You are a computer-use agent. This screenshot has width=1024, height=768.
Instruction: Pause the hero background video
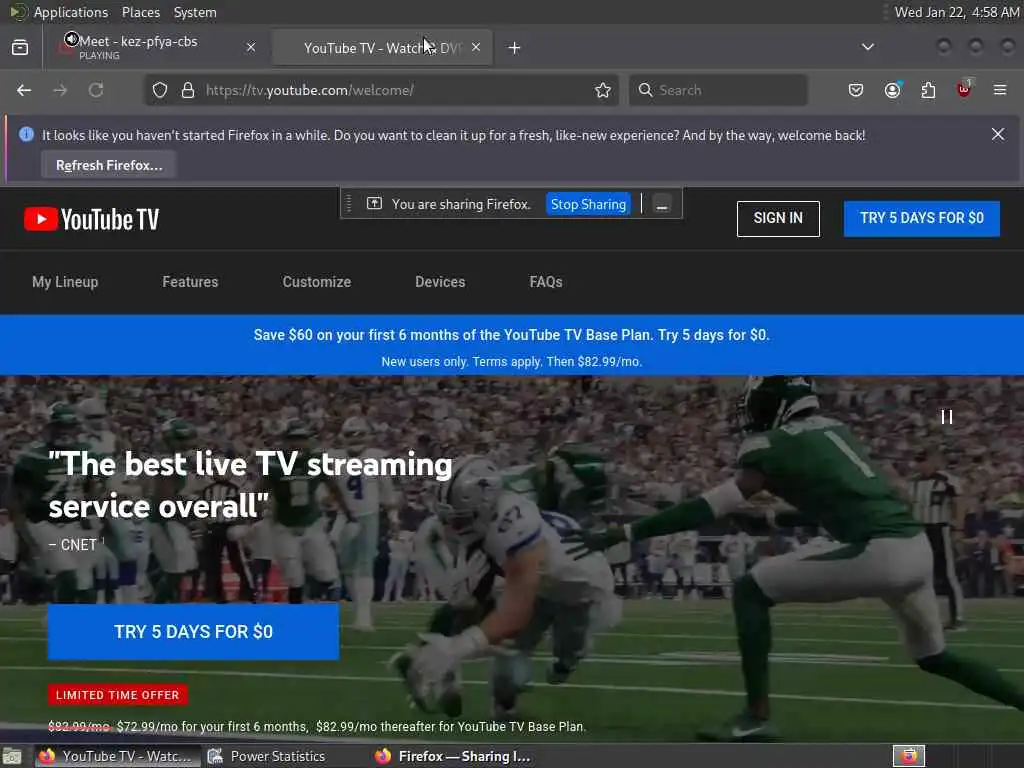tap(946, 417)
